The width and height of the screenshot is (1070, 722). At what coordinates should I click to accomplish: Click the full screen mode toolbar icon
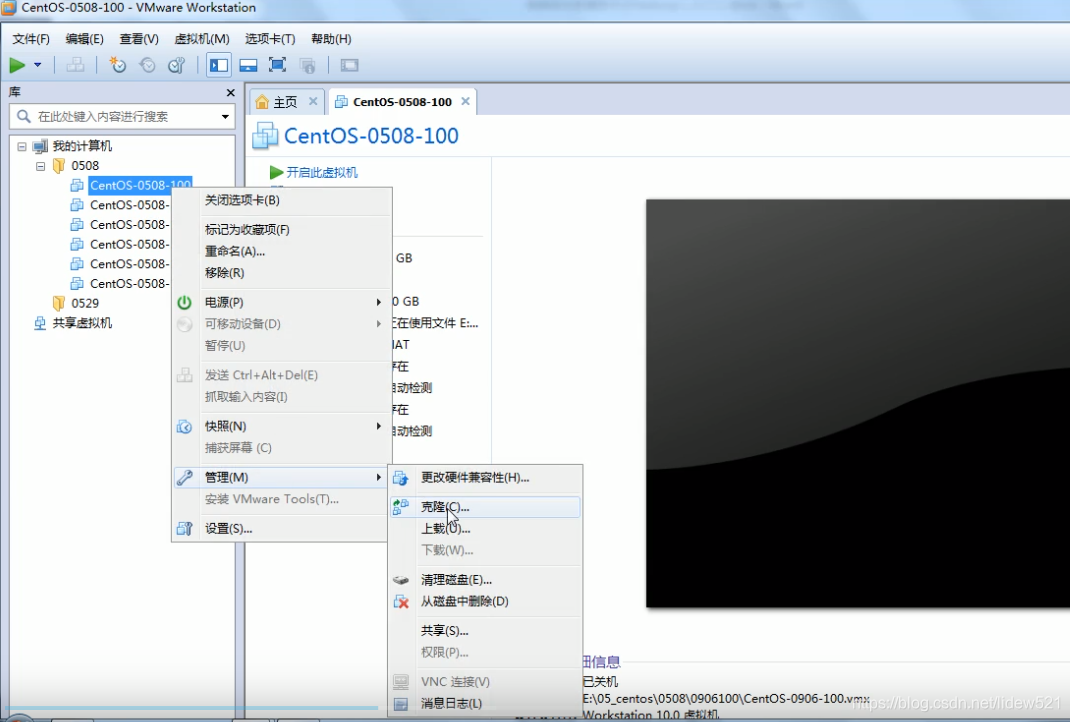277,66
